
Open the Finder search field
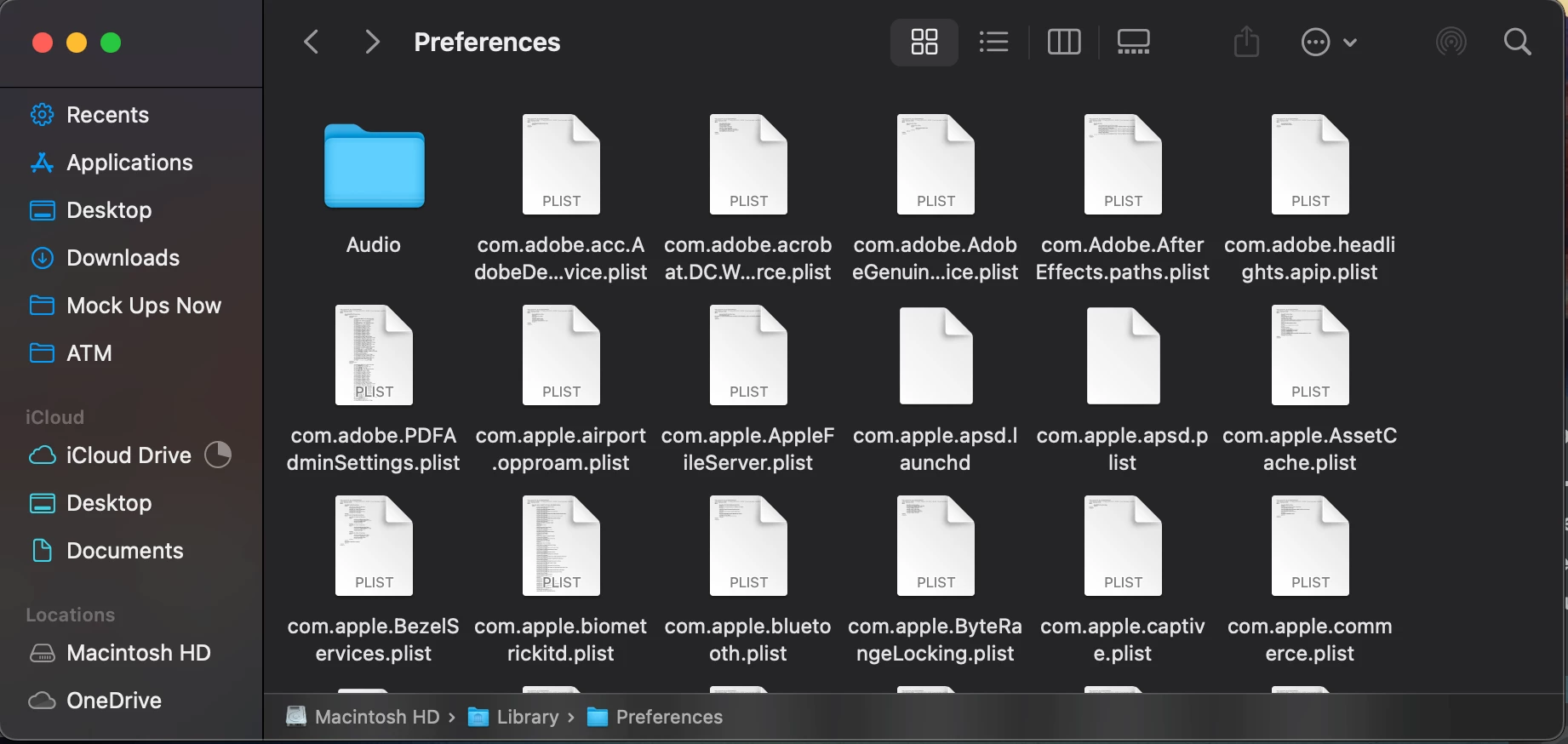[1518, 42]
